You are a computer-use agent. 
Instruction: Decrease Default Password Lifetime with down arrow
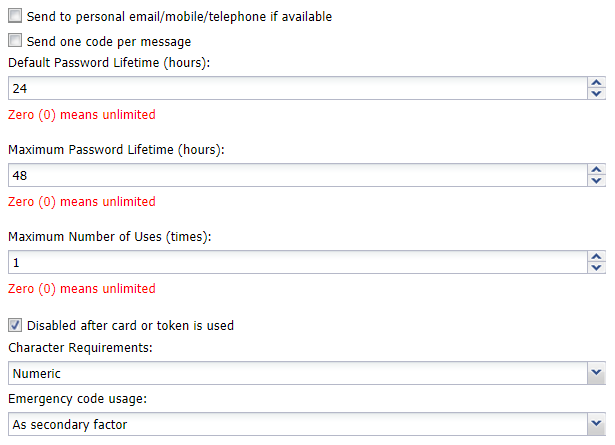click(x=597, y=94)
